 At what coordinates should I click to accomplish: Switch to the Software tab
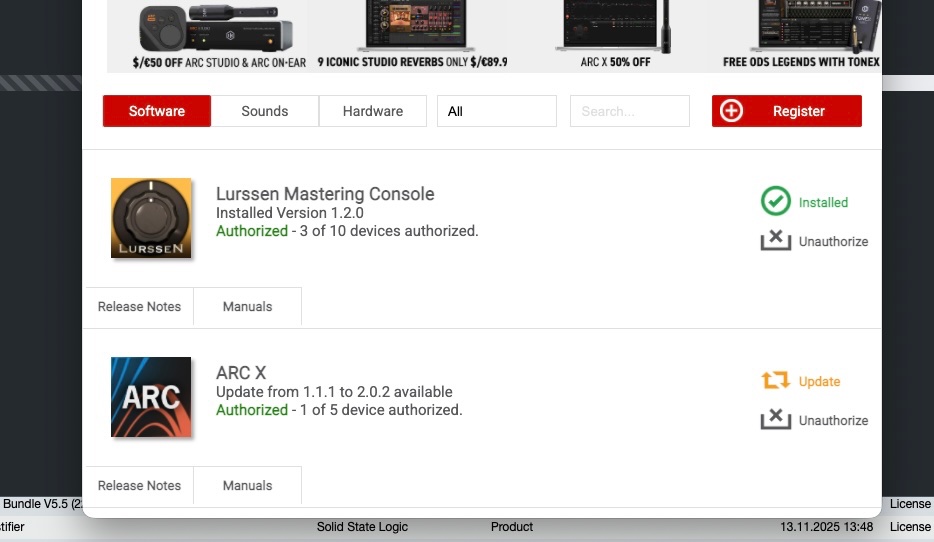[x=157, y=111]
